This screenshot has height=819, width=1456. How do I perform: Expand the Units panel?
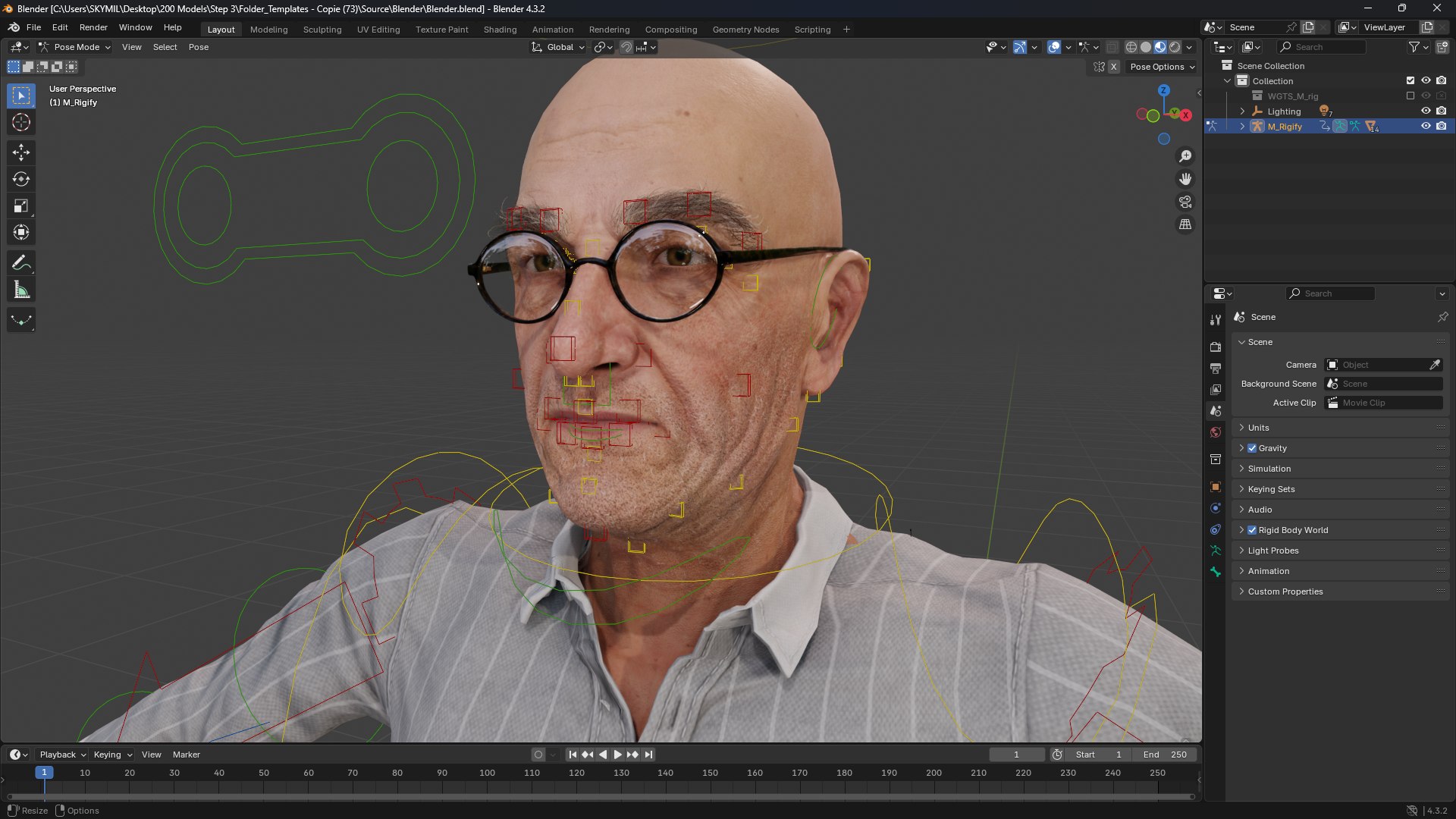pyautogui.click(x=1340, y=428)
